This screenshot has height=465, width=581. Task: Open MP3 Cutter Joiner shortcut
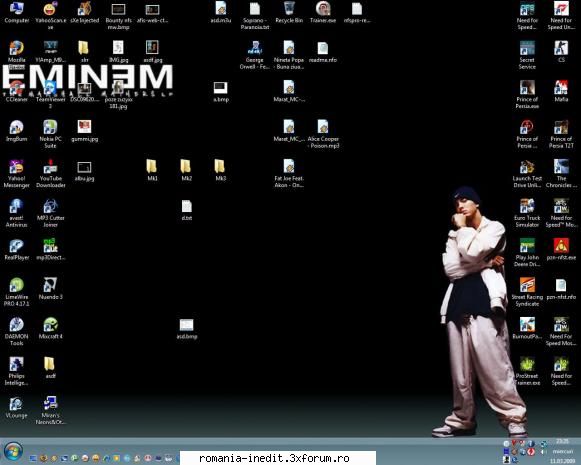coord(50,213)
